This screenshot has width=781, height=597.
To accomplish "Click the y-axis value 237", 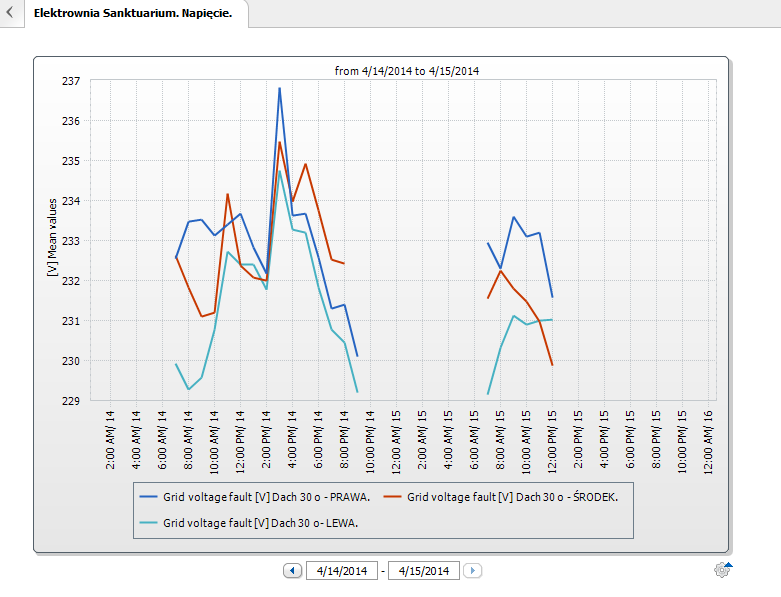I will [x=71, y=81].
